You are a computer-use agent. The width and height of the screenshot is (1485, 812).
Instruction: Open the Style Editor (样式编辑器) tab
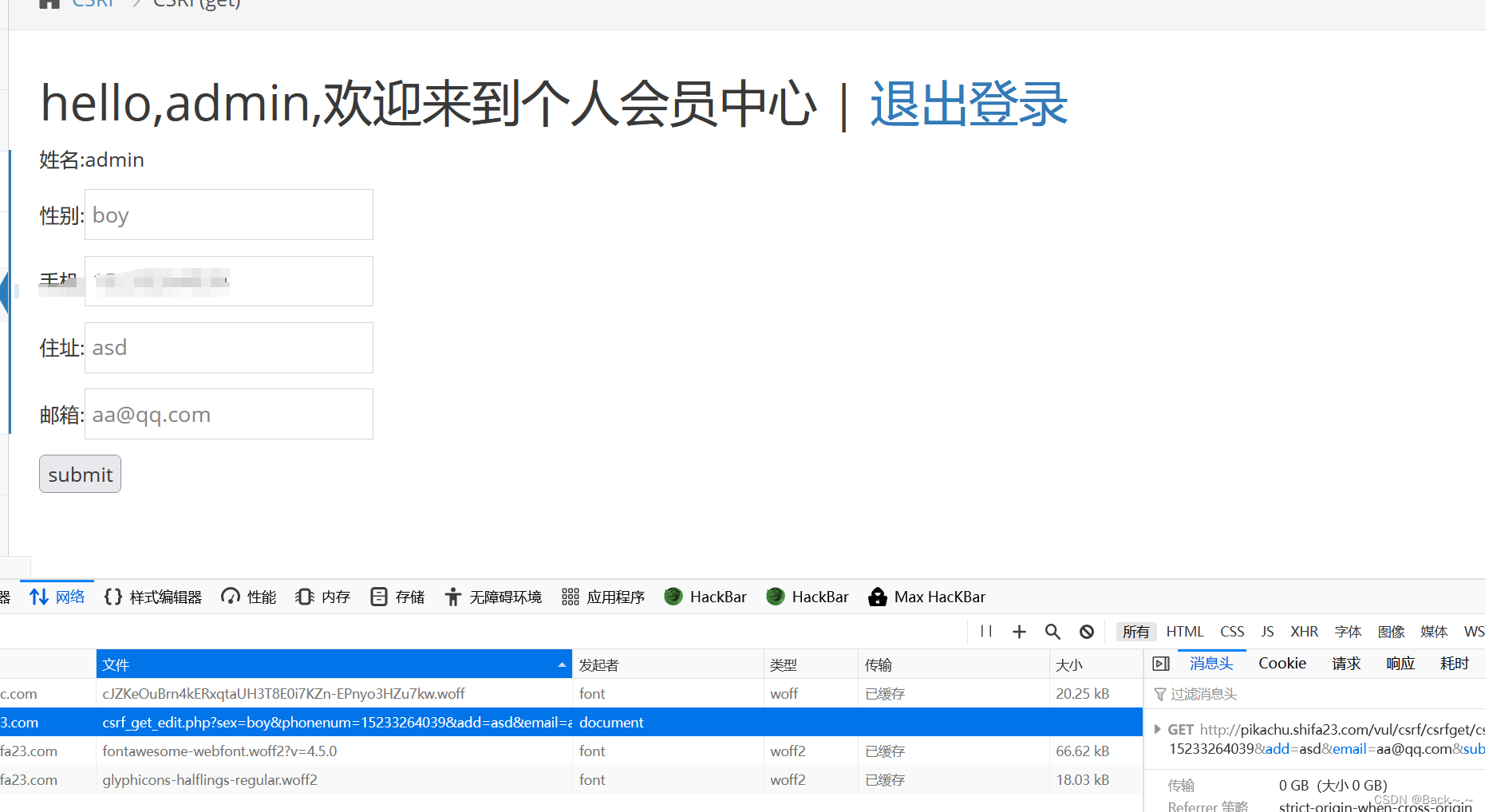[x=153, y=597]
